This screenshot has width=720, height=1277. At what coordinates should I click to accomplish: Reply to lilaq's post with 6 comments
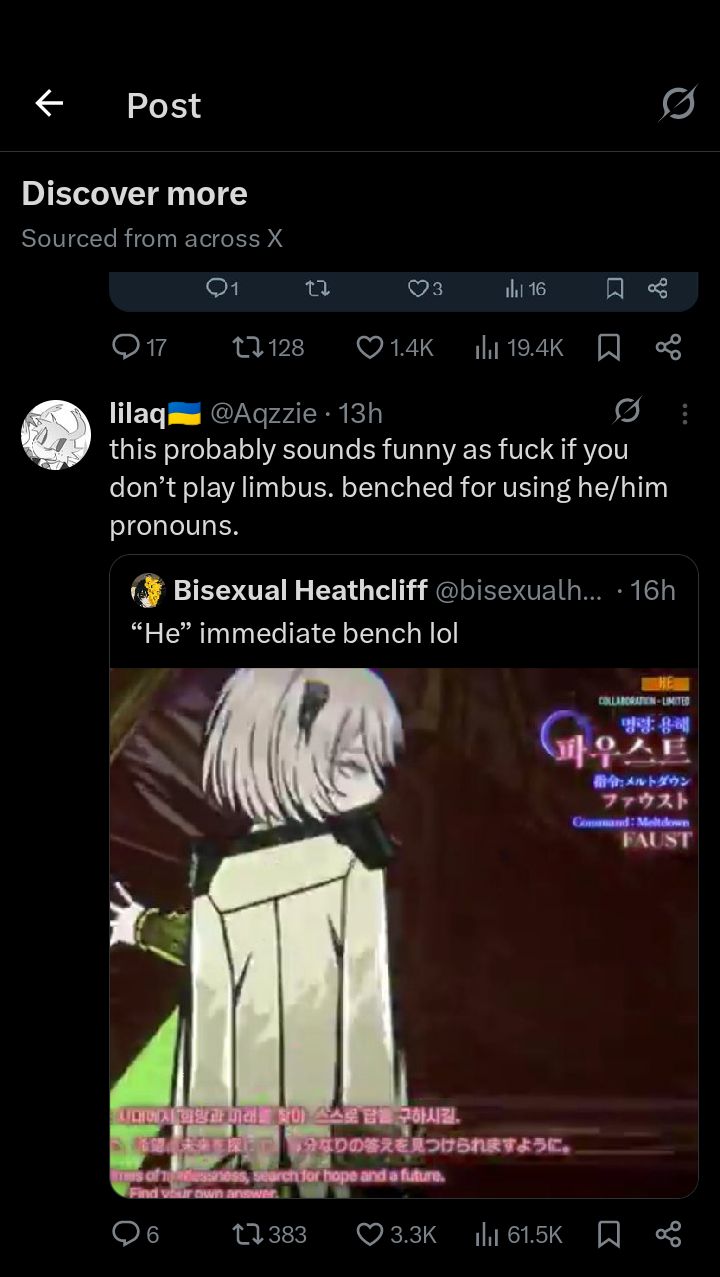tap(135, 1235)
